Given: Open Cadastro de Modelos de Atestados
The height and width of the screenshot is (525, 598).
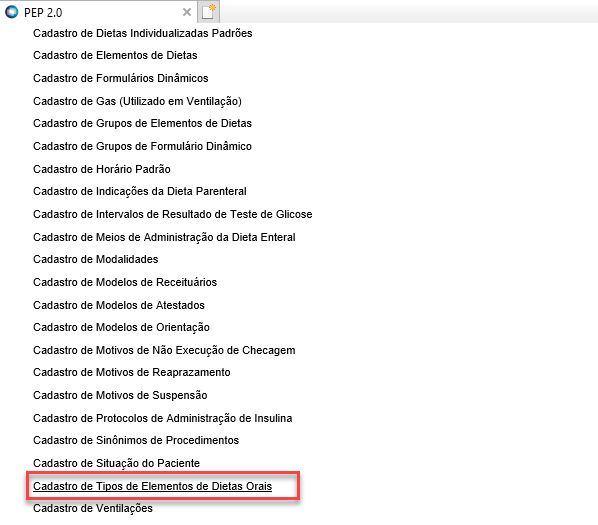Looking at the screenshot, I should (119, 305).
